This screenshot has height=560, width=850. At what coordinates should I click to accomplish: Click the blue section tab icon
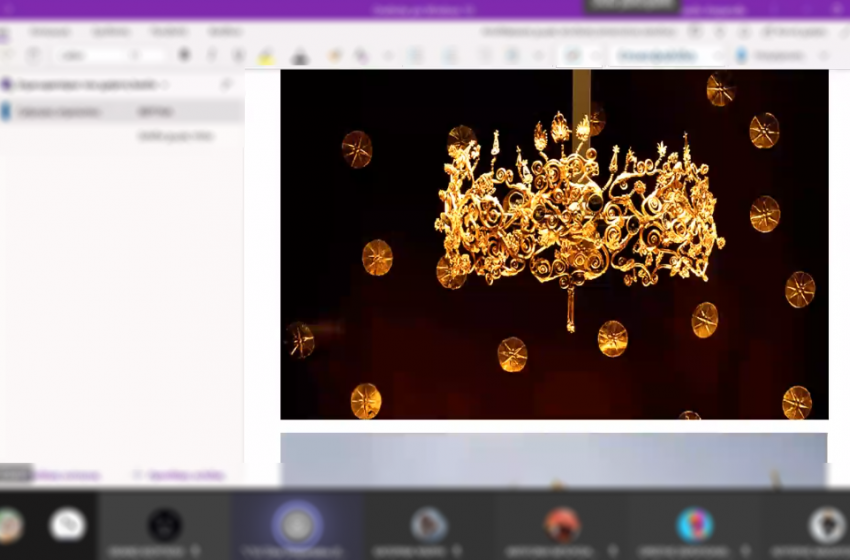6,111
